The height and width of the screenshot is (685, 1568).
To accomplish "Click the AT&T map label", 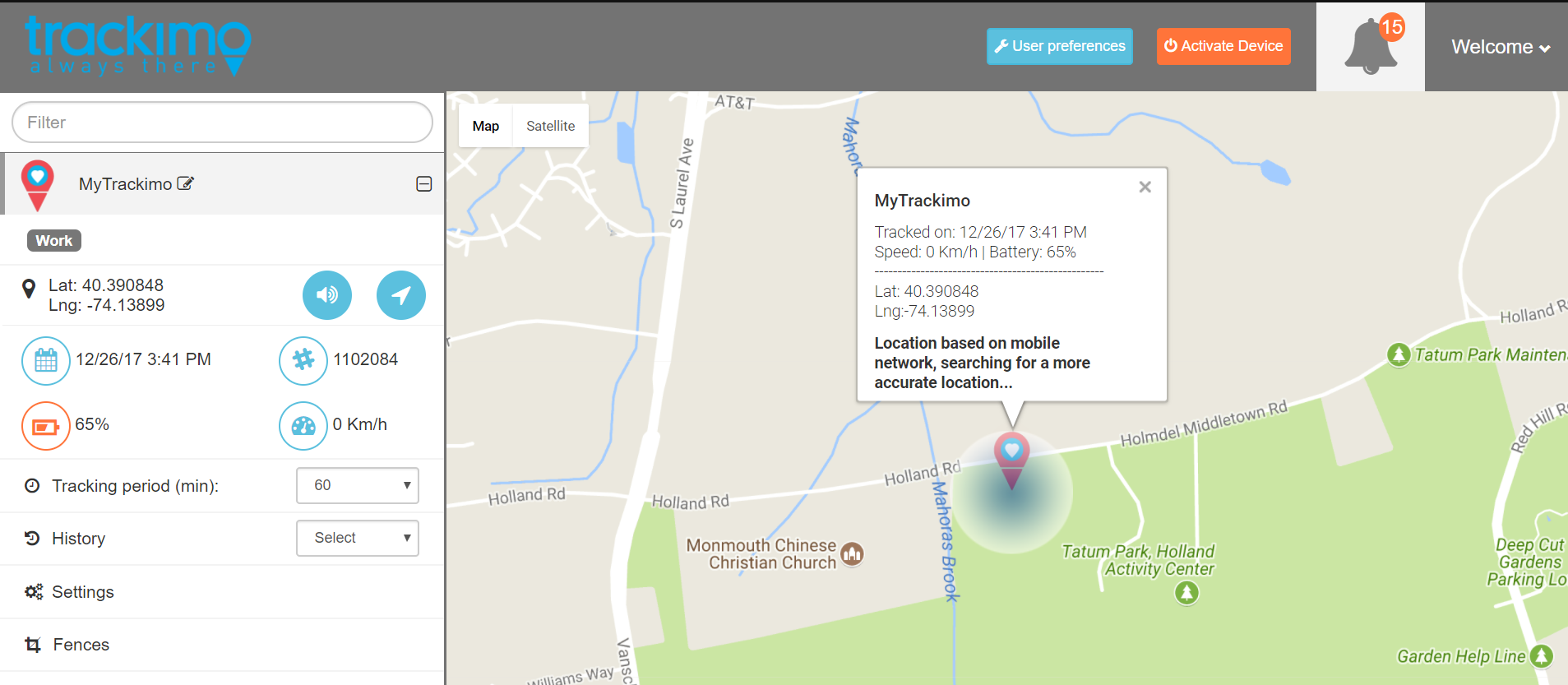I will tap(734, 102).
